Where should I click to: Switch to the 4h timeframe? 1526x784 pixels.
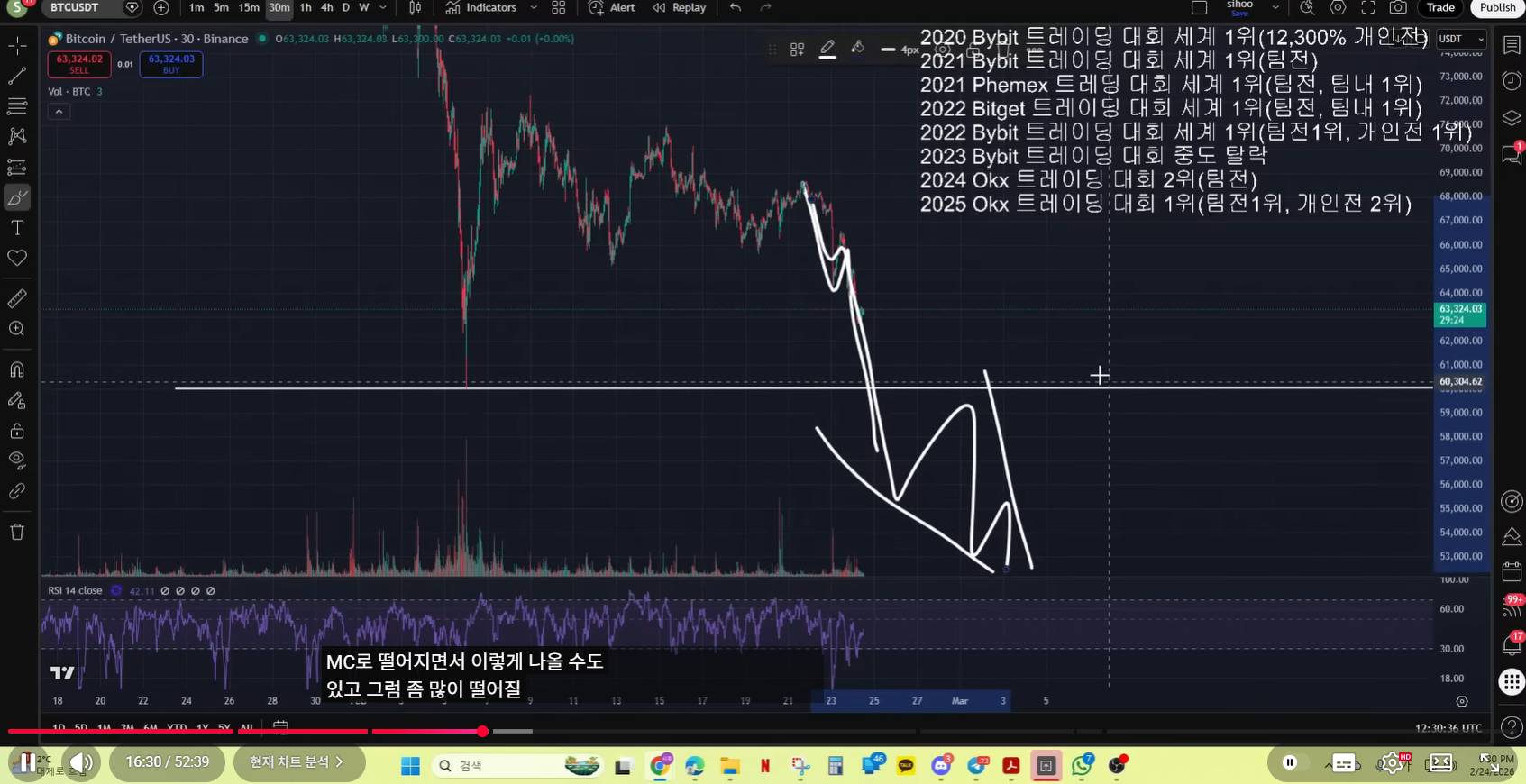[327, 8]
